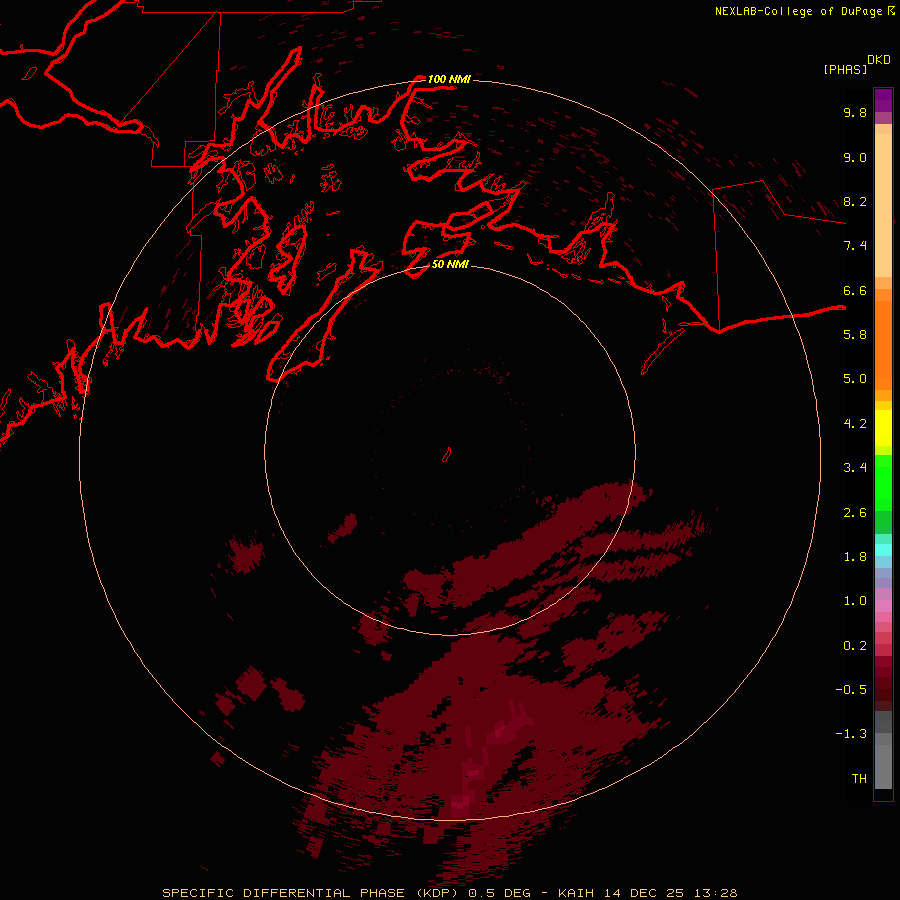The width and height of the screenshot is (900, 900).
Task: Click the 2.6 legend value
Action: (x=855, y=513)
